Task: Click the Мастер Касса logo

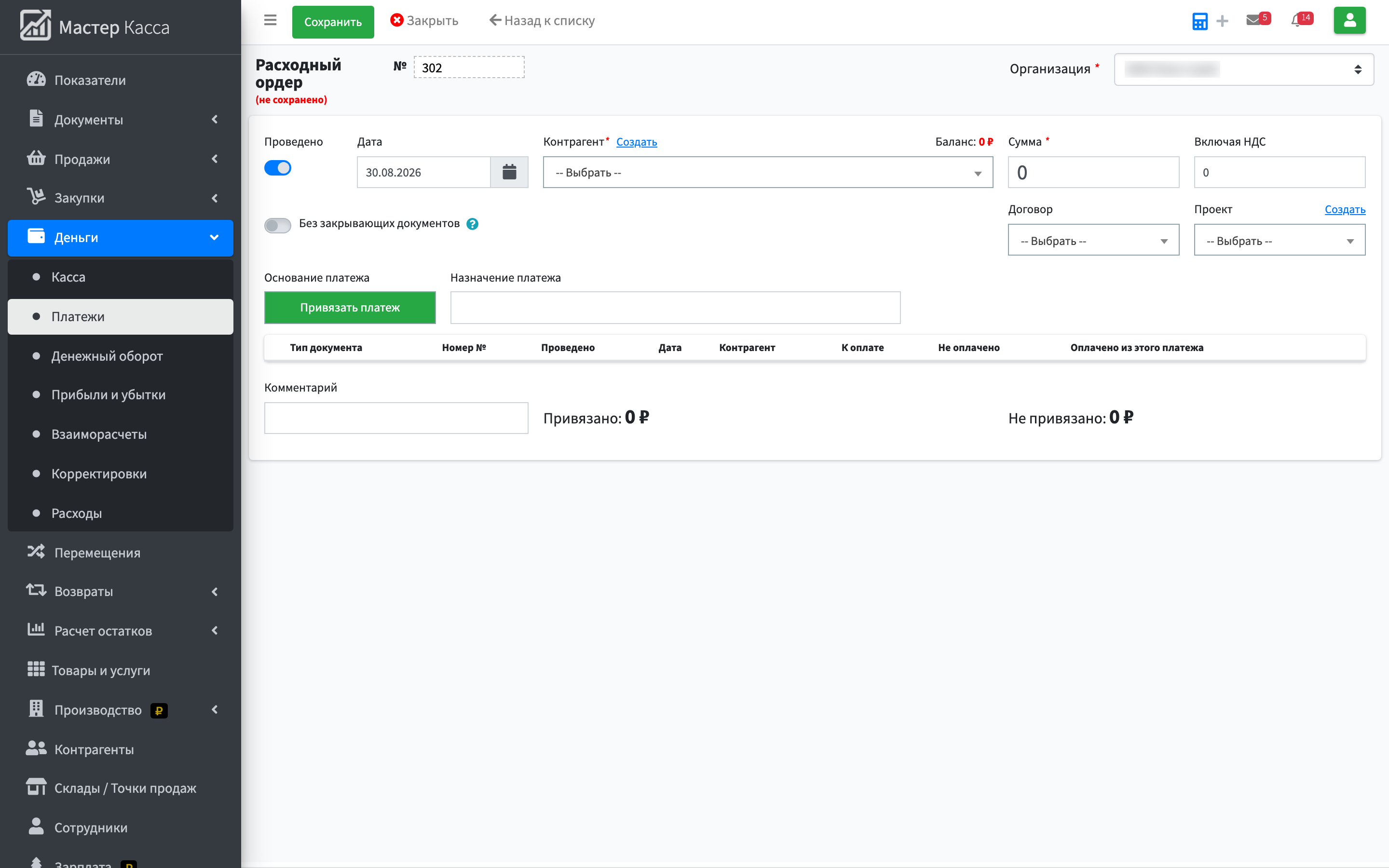Action: [x=95, y=27]
